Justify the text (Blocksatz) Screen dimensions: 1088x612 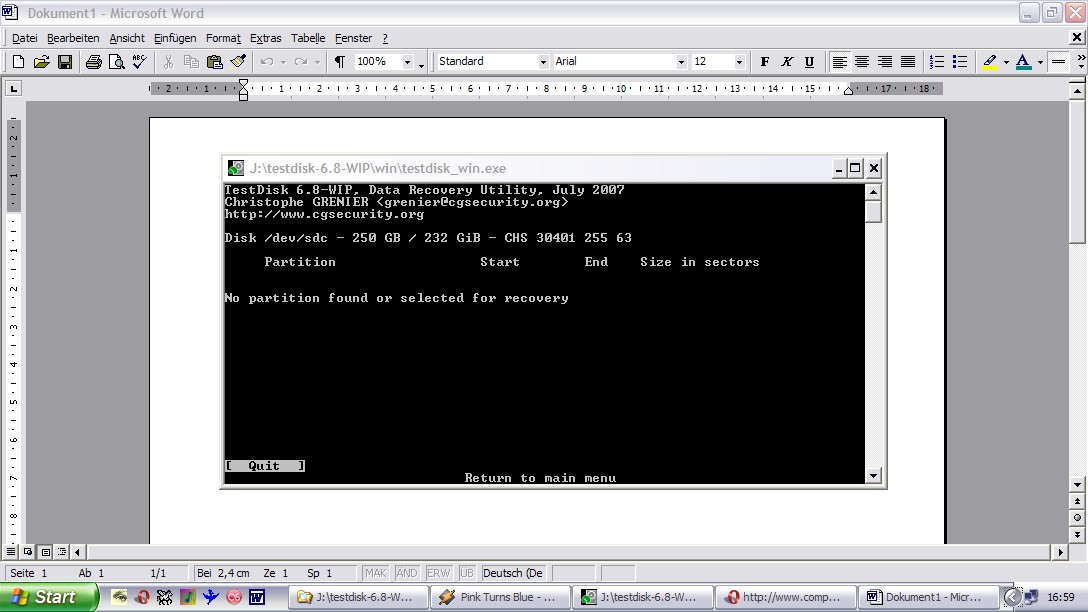(908, 62)
